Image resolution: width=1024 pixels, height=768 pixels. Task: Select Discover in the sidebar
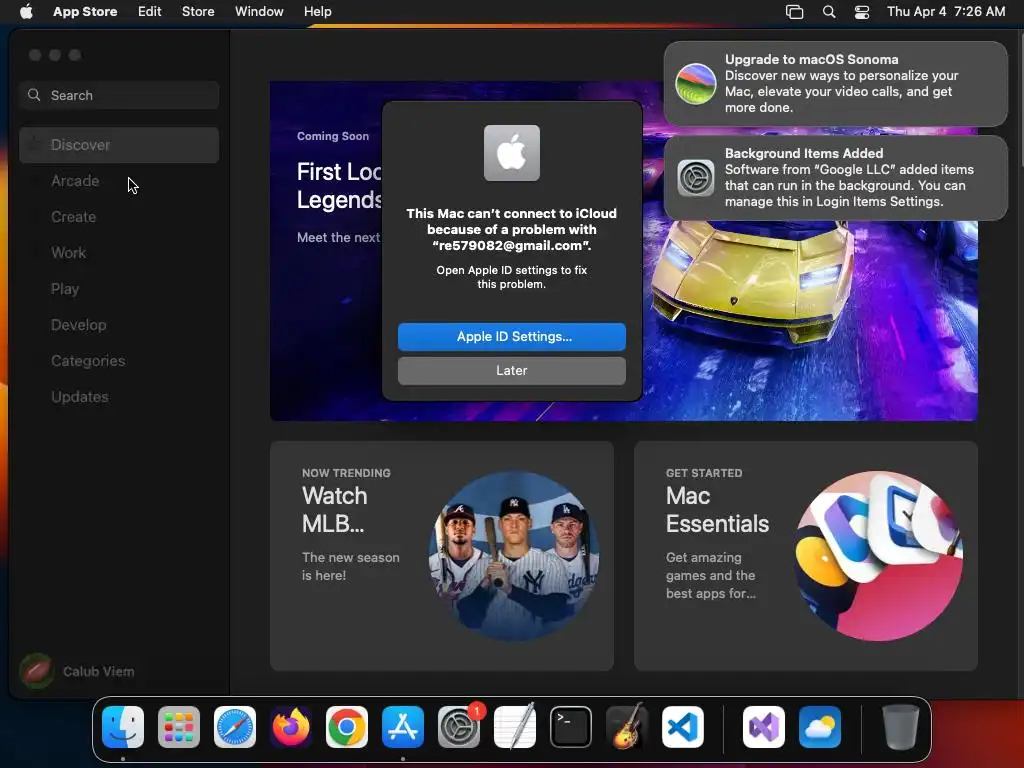119,145
